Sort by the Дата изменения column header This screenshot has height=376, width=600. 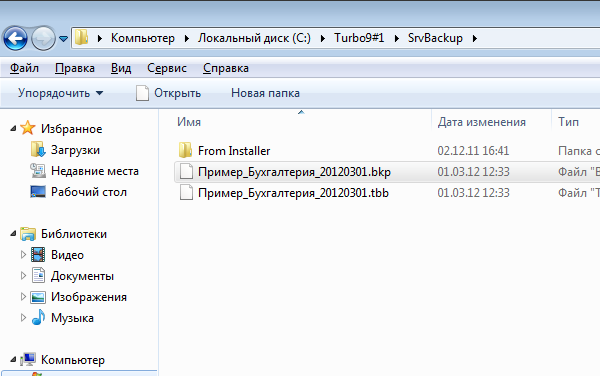point(482,122)
